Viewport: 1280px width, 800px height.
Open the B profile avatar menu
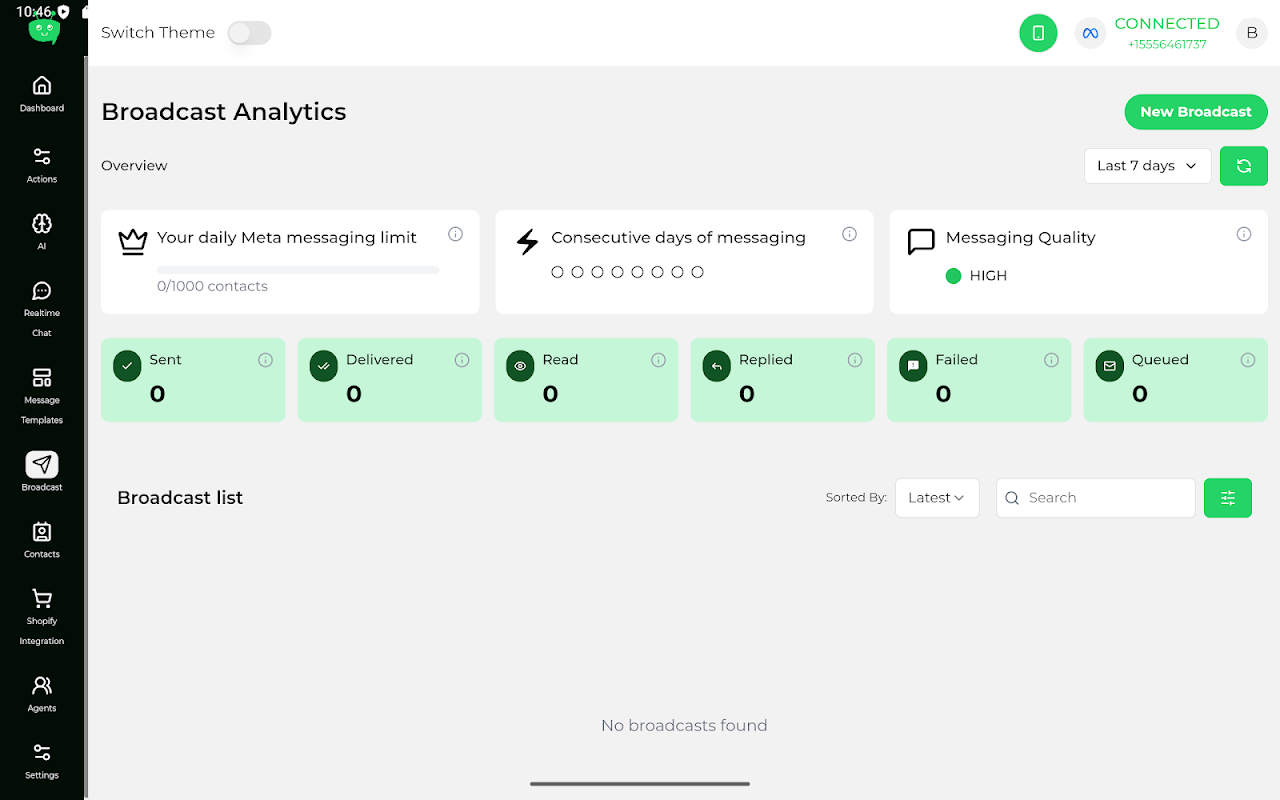(x=1252, y=33)
